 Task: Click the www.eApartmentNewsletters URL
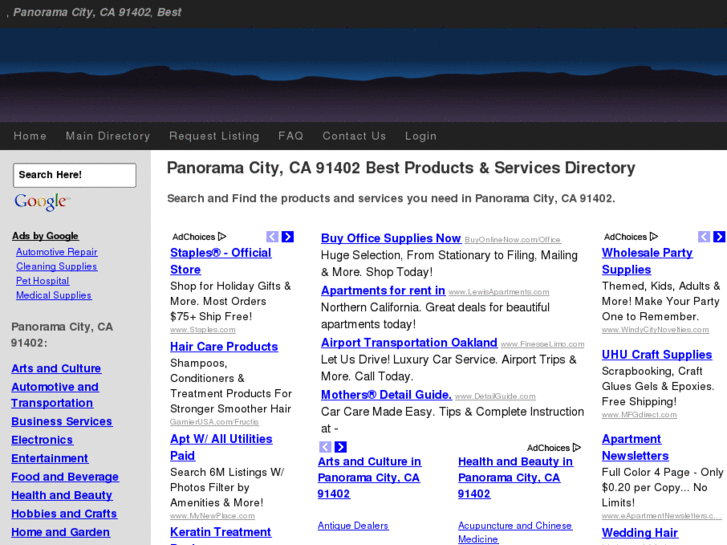(662, 516)
